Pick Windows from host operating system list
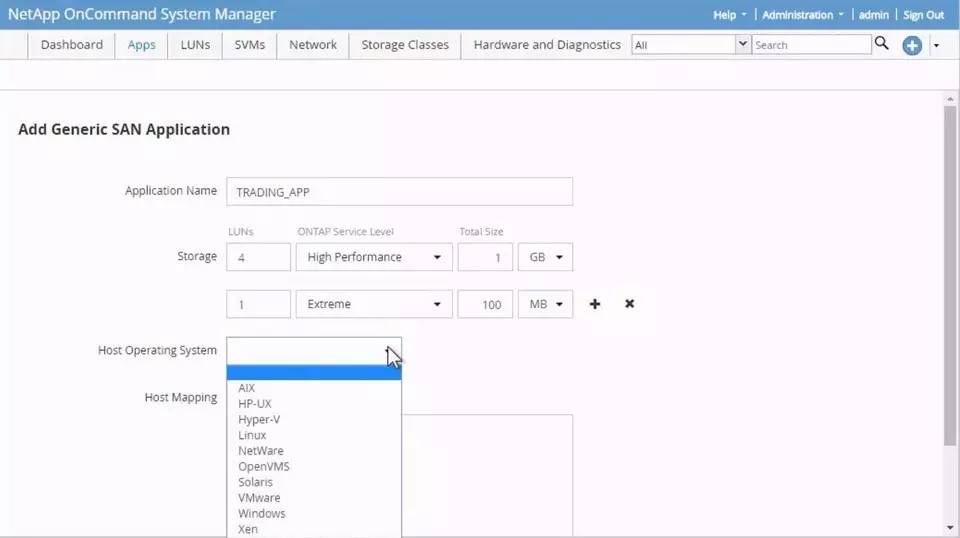The height and width of the screenshot is (538, 960). click(x=261, y=513)
